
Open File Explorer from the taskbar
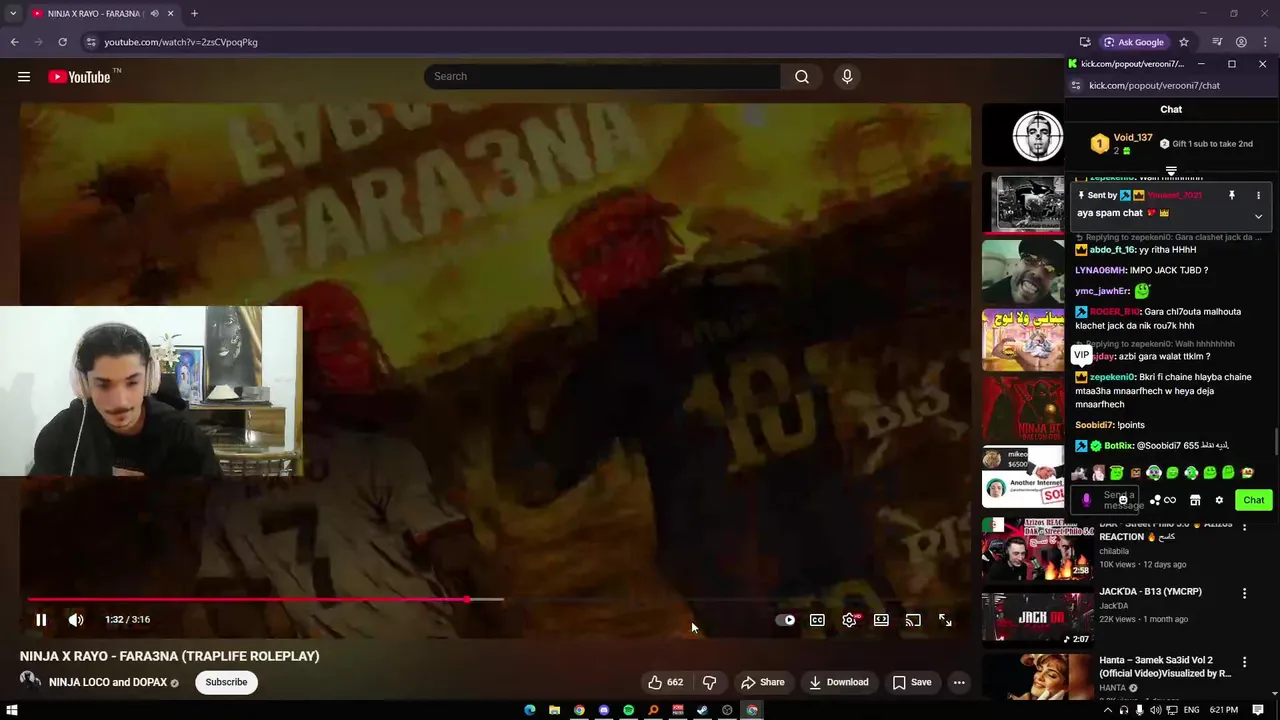[x=554, y=710]
